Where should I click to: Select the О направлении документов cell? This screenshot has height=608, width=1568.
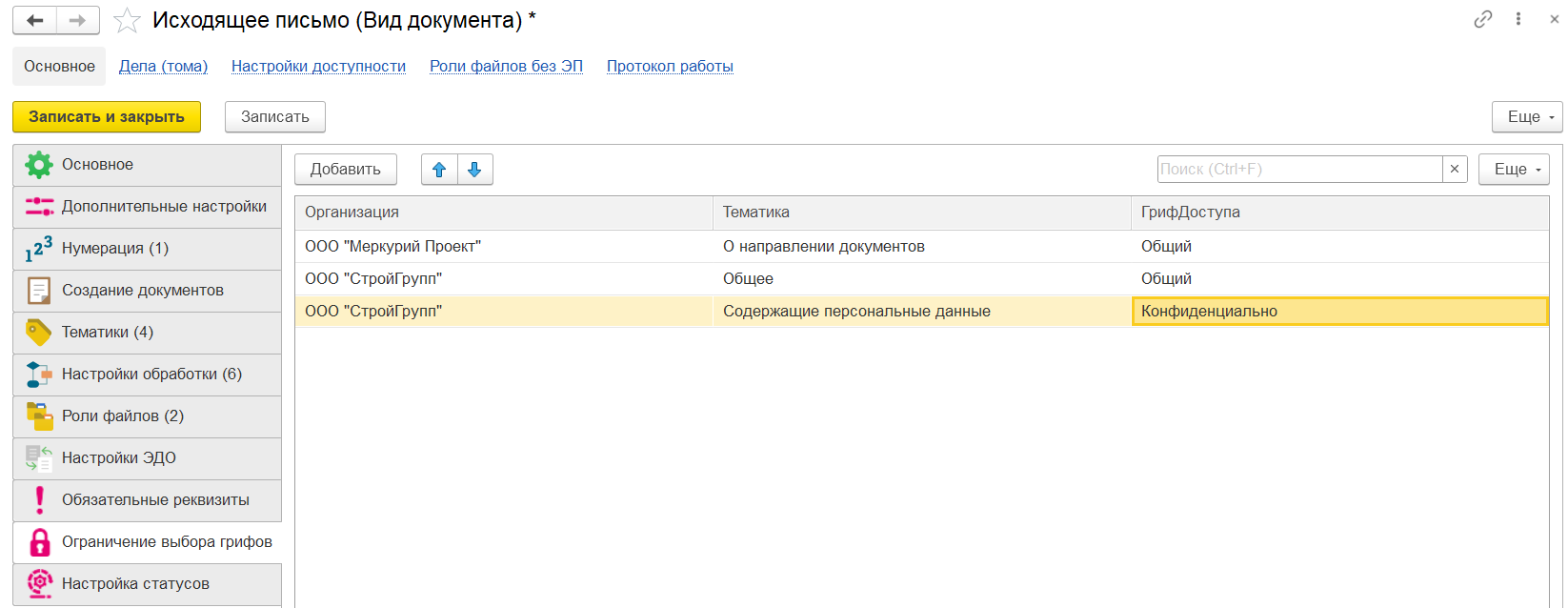pos(922,247)
